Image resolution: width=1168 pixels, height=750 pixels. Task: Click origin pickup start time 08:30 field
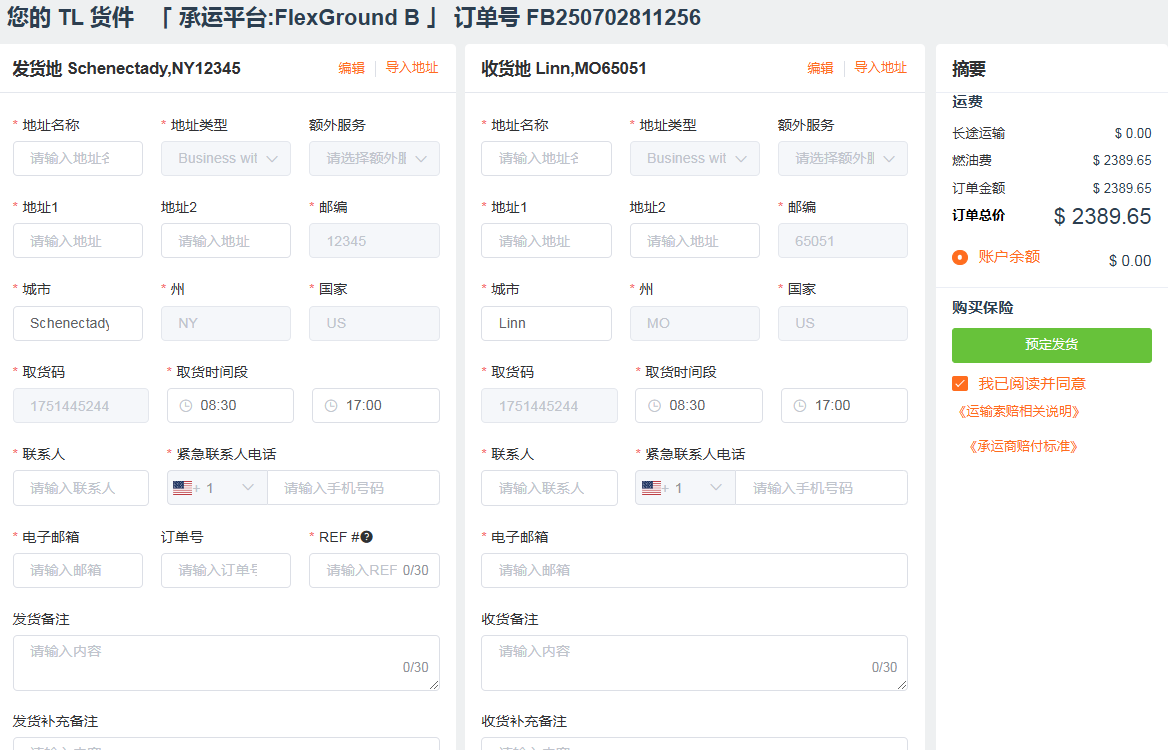coord(230,406)
